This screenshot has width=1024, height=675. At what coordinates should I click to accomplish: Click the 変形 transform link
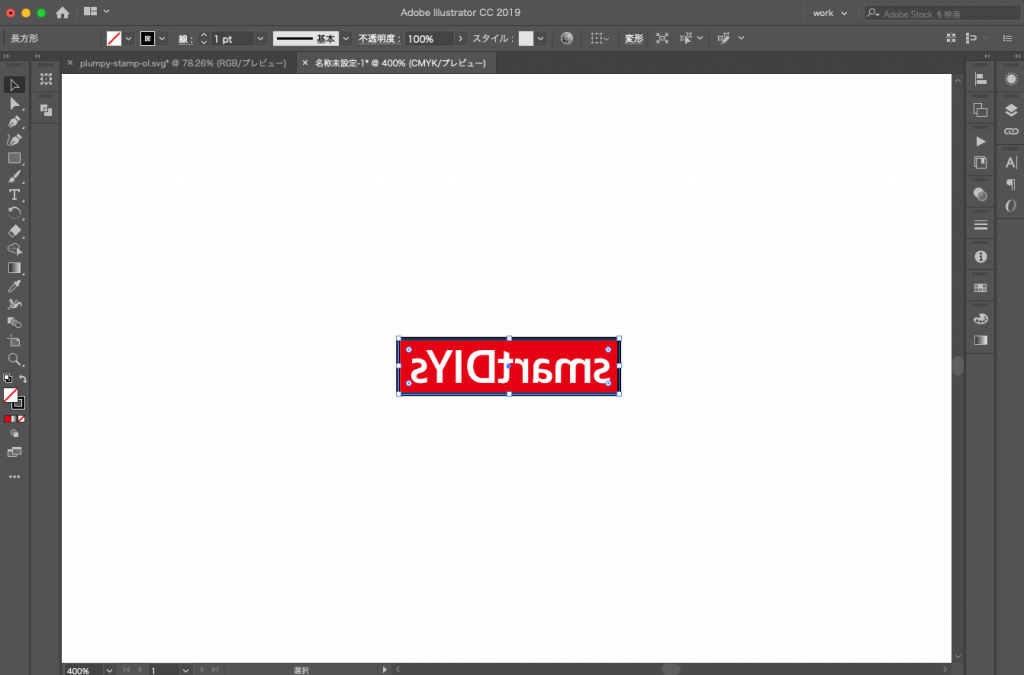click(x=633, y=39)
